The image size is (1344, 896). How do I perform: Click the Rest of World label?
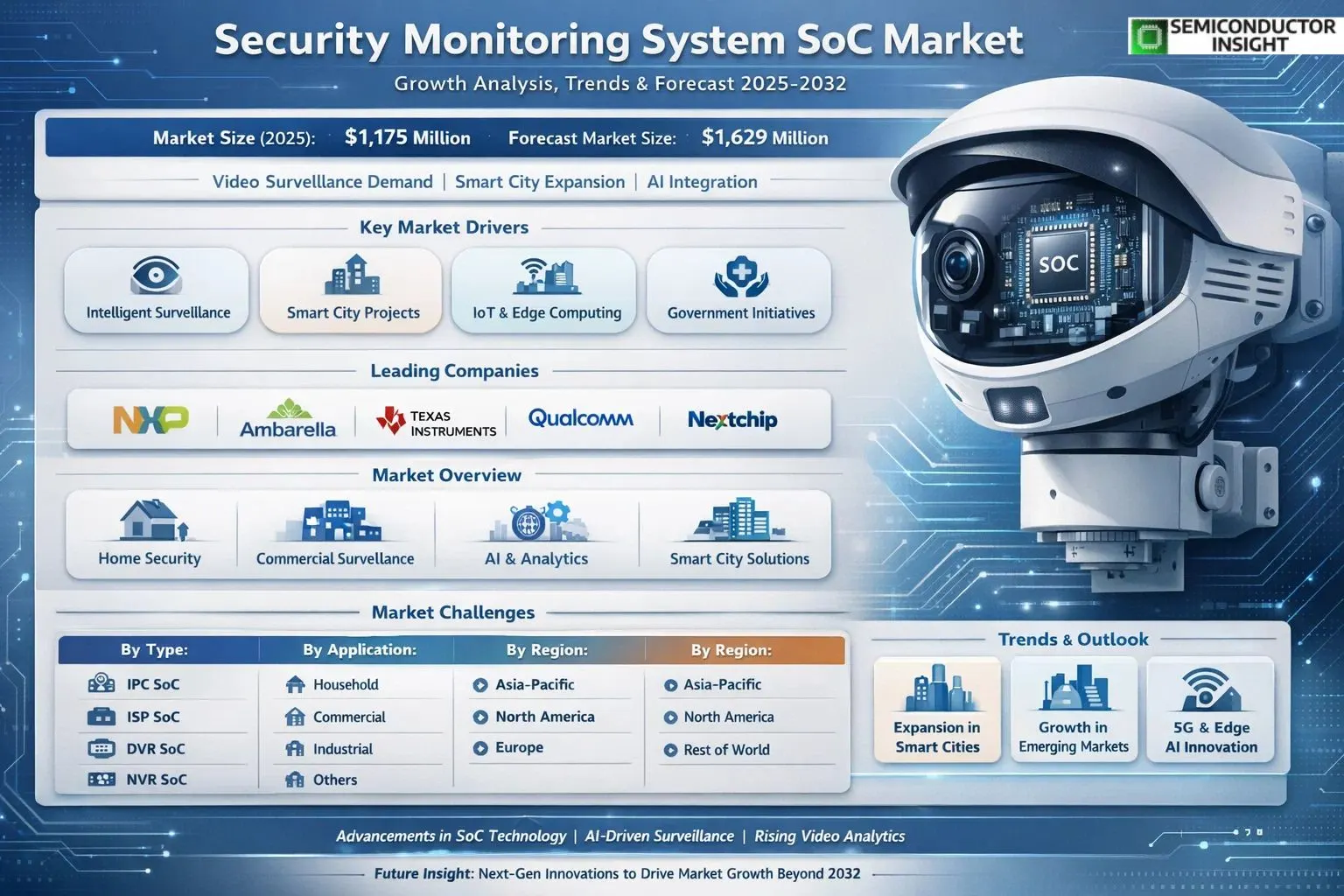727,750
